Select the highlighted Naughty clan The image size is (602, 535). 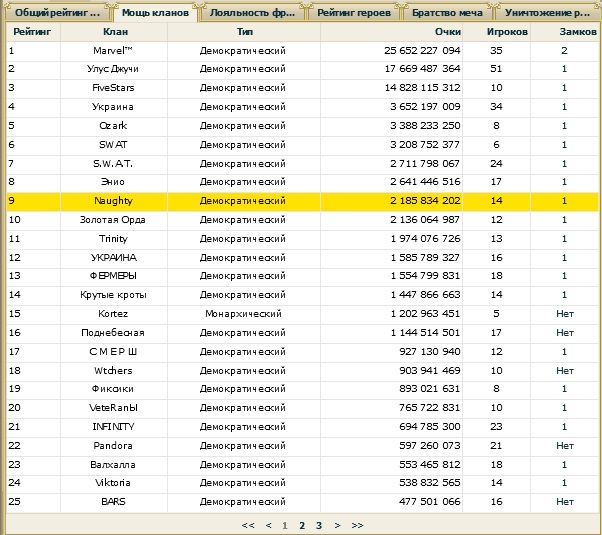pos(113,201)
